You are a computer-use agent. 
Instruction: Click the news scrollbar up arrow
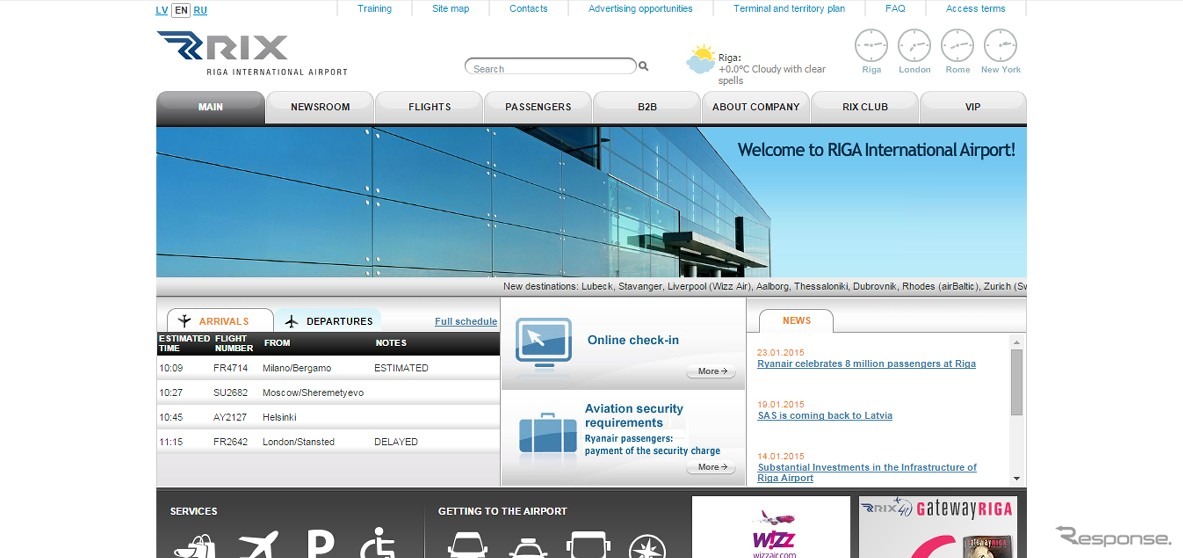pos(1016,342)
